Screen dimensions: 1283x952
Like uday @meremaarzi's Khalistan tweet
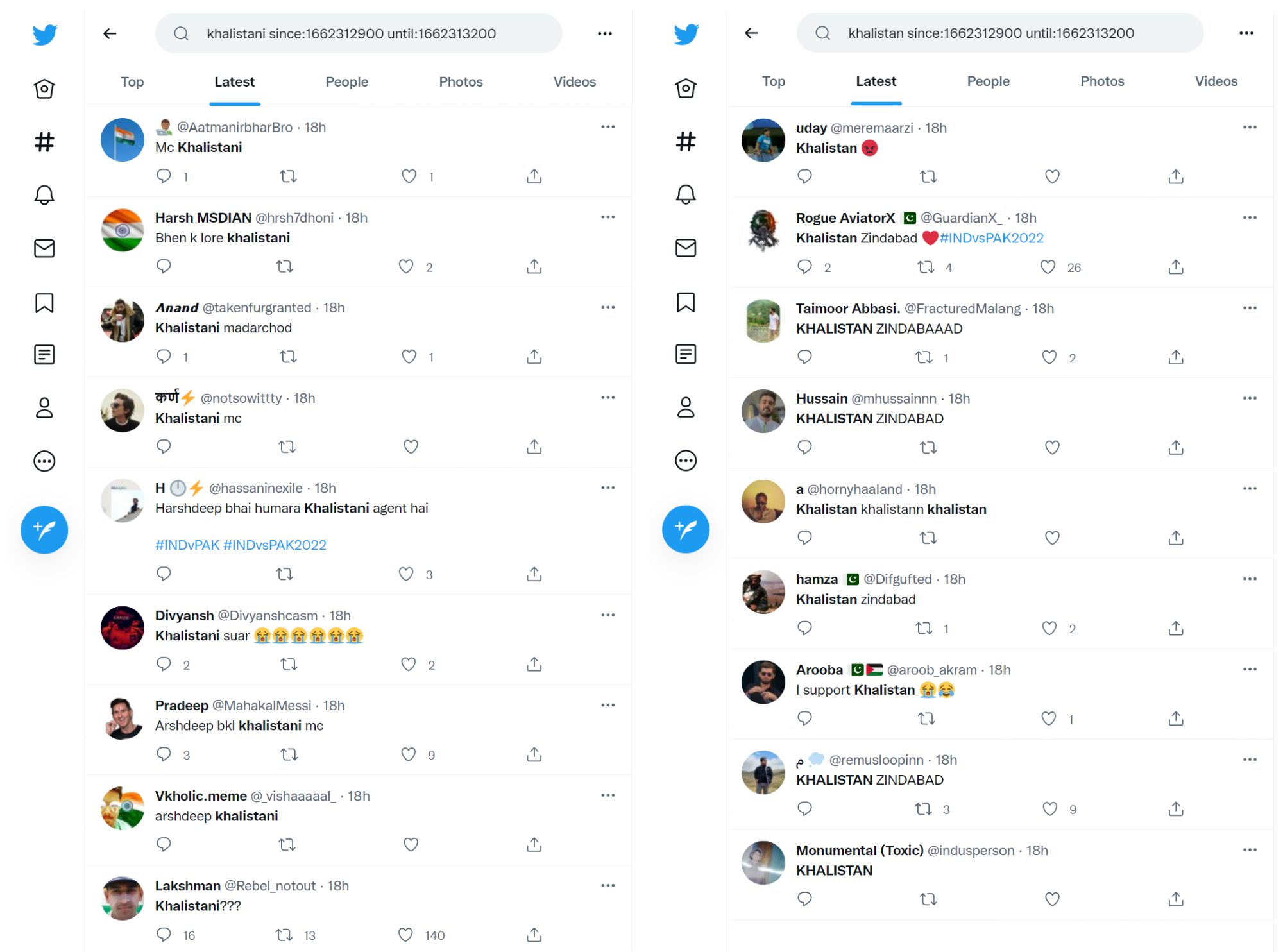(1052, 176)
